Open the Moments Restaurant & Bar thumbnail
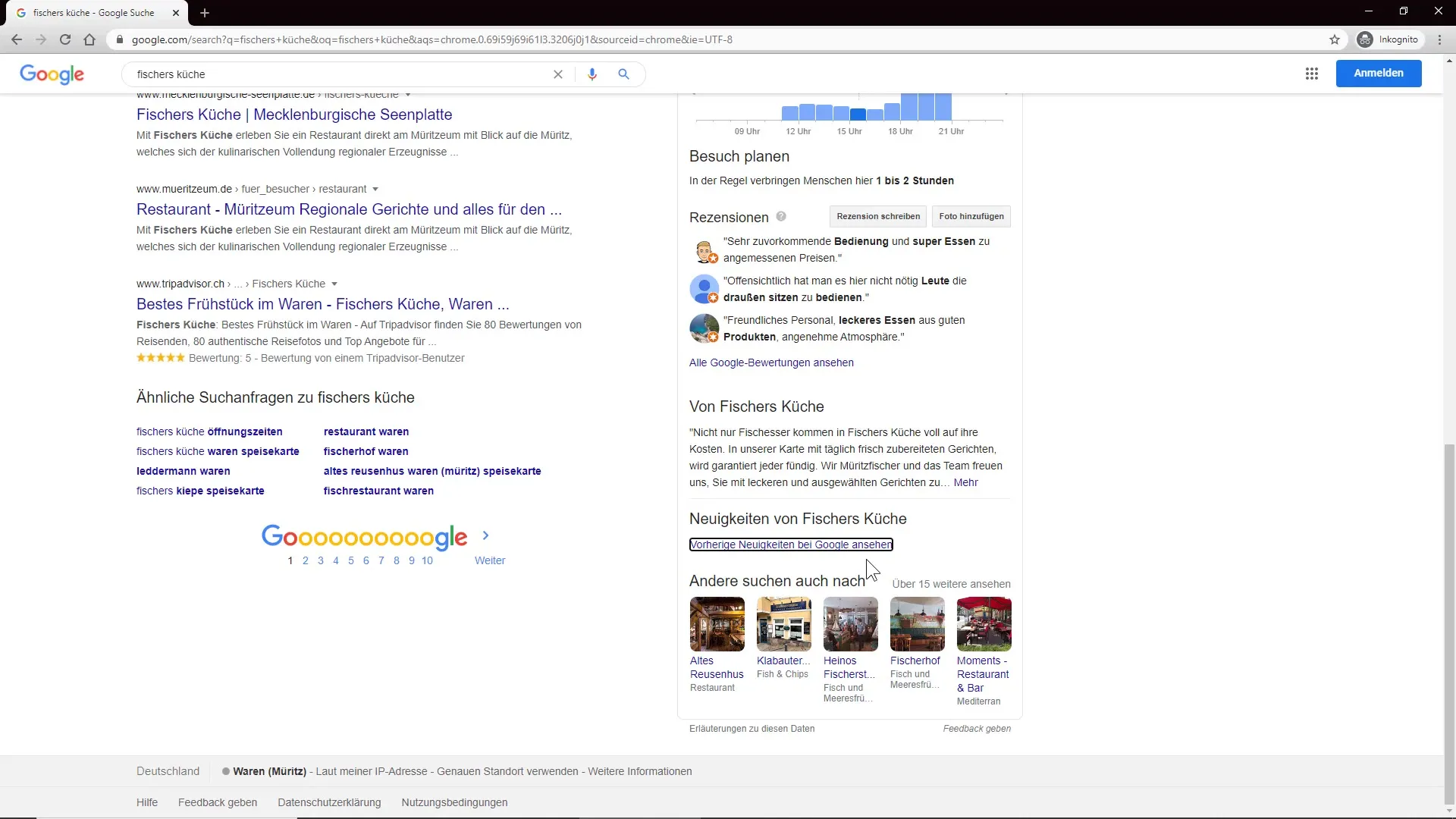The image size is (1456, 819). pyautogui.click(x=984, y=624)
